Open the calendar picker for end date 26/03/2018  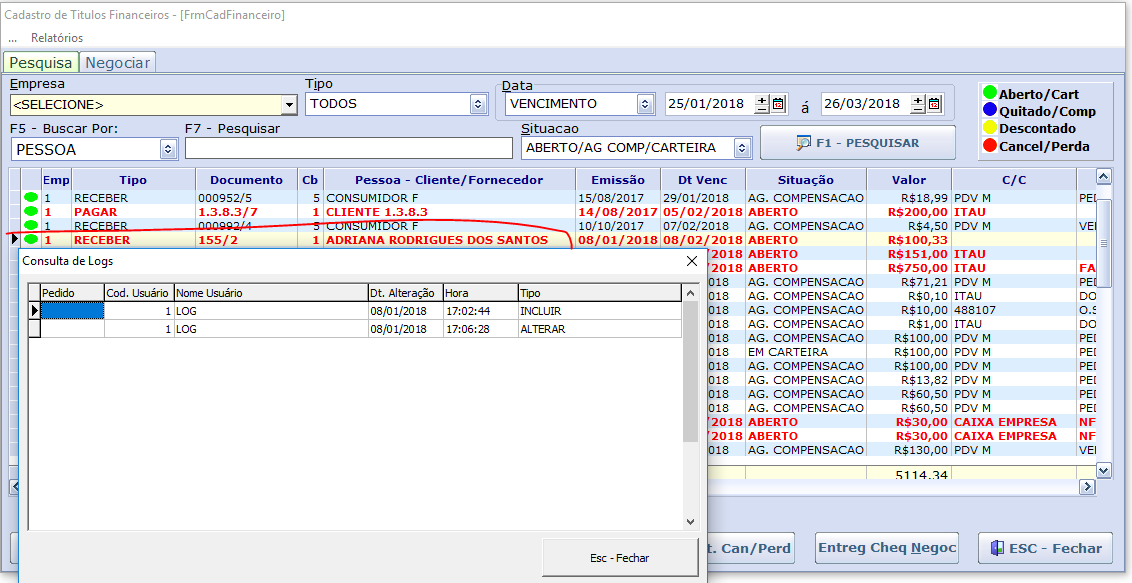click(x=934, y=103)
